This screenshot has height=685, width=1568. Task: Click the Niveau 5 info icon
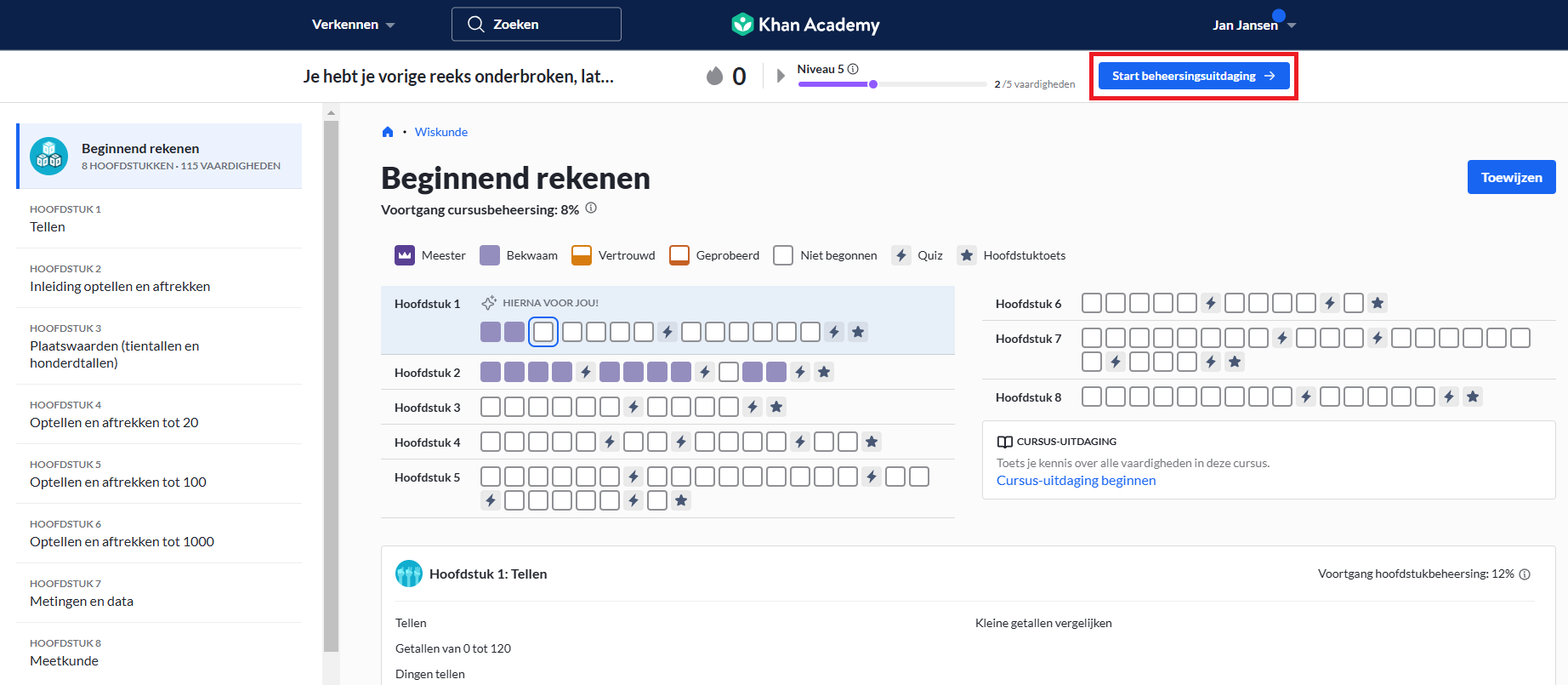click(x=853, y=69)
